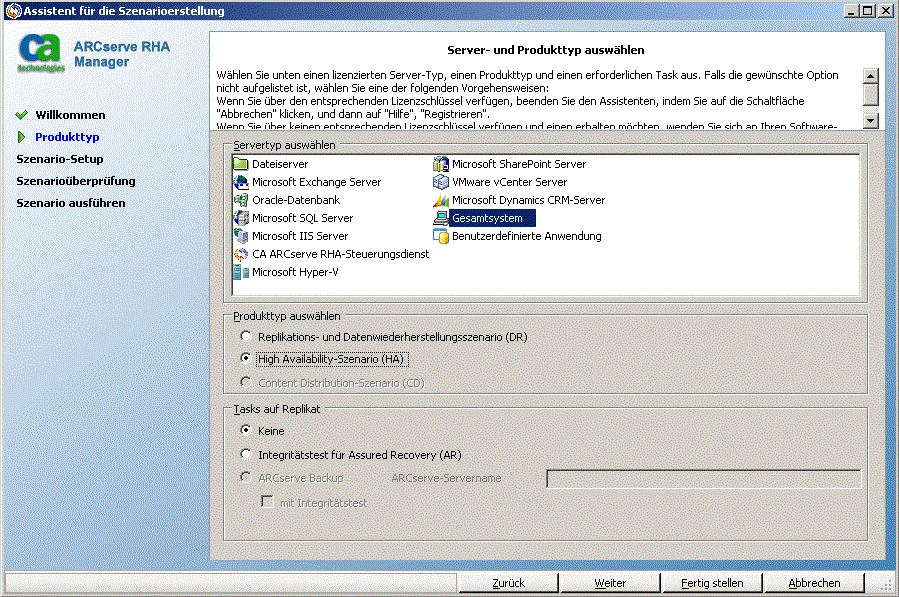
Task: Select Microsoft Dynamics CRM-Server list entry
Action: (528, 200)
